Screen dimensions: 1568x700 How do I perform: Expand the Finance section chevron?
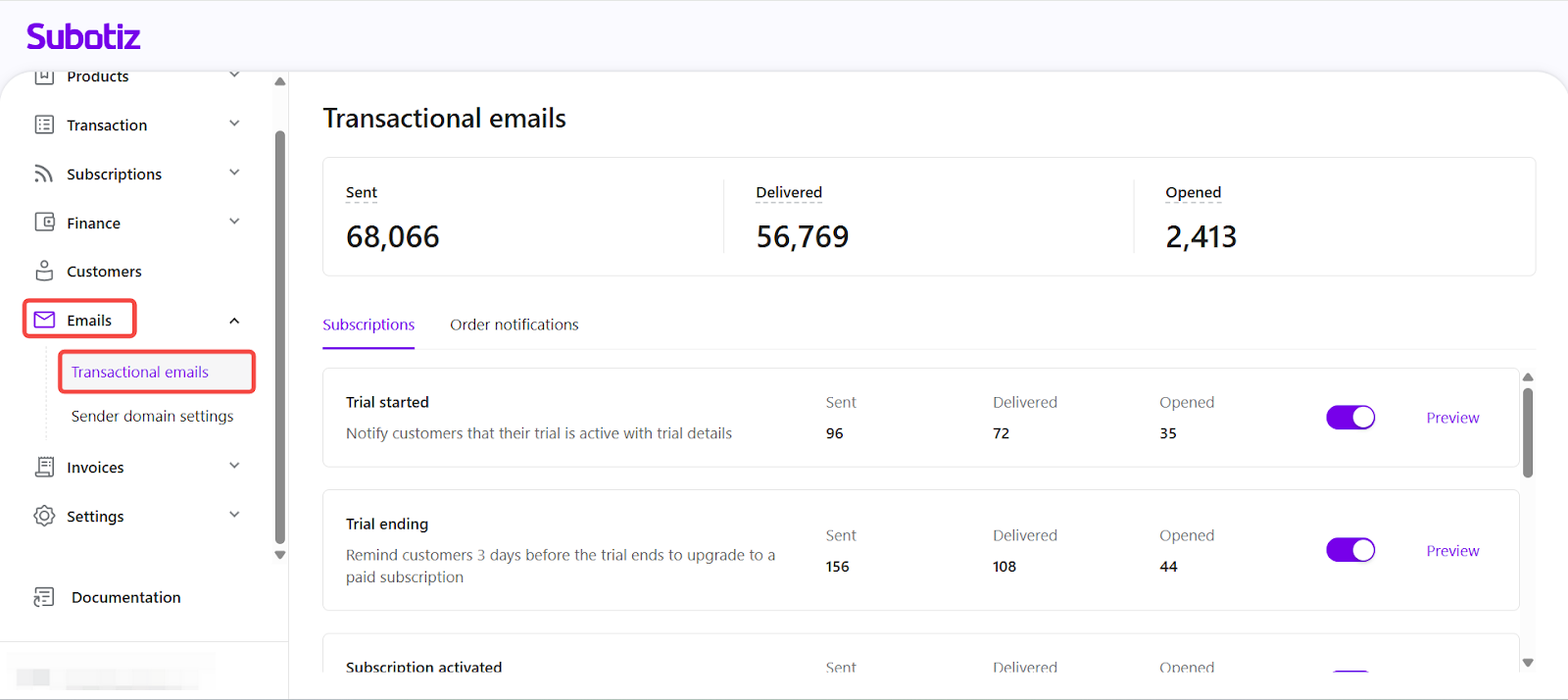(234, 222)
